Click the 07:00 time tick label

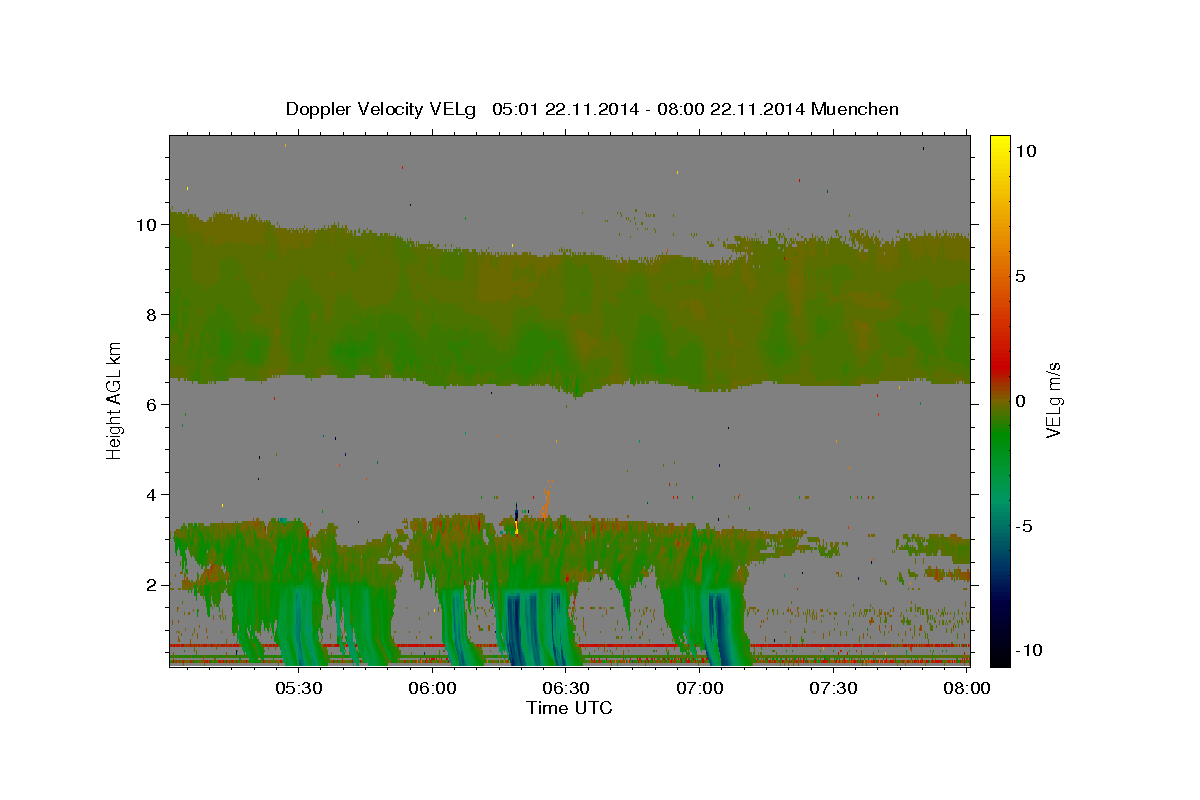[700, 689]
